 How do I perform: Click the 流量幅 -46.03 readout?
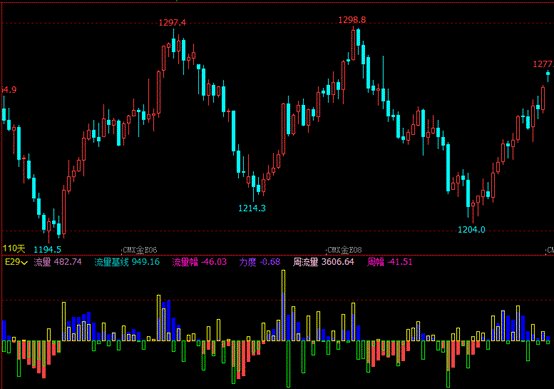click(x=199, y=262)
